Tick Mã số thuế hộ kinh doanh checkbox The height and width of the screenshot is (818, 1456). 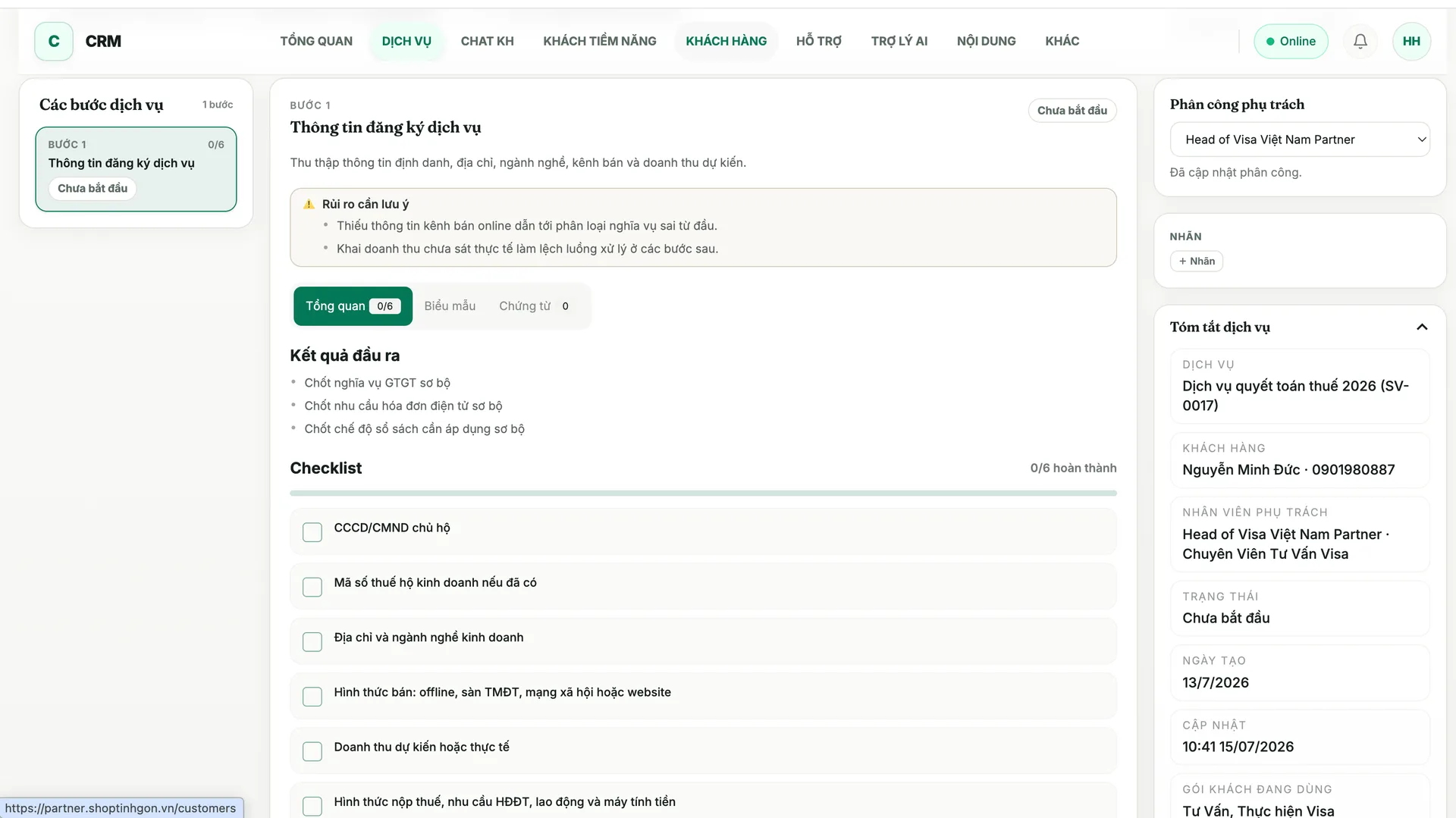coord(312,587)
